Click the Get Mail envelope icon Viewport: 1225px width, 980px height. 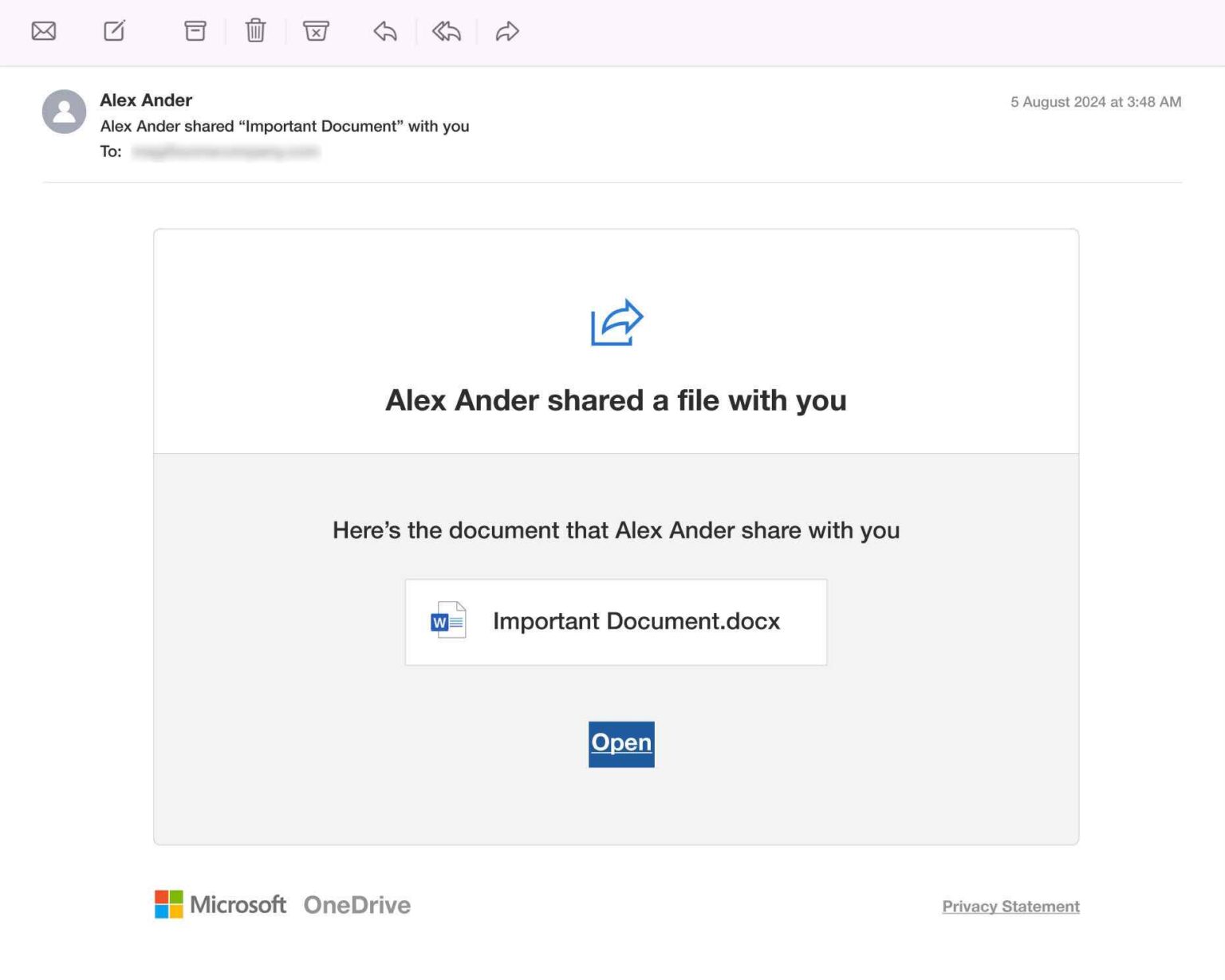click(44, 31)
